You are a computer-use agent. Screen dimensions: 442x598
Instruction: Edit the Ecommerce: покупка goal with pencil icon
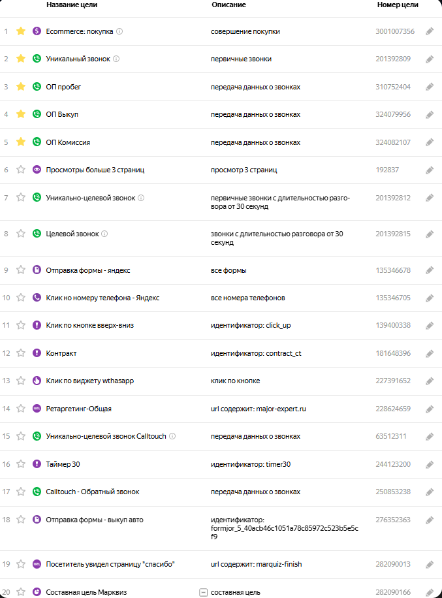coord(430,31)
